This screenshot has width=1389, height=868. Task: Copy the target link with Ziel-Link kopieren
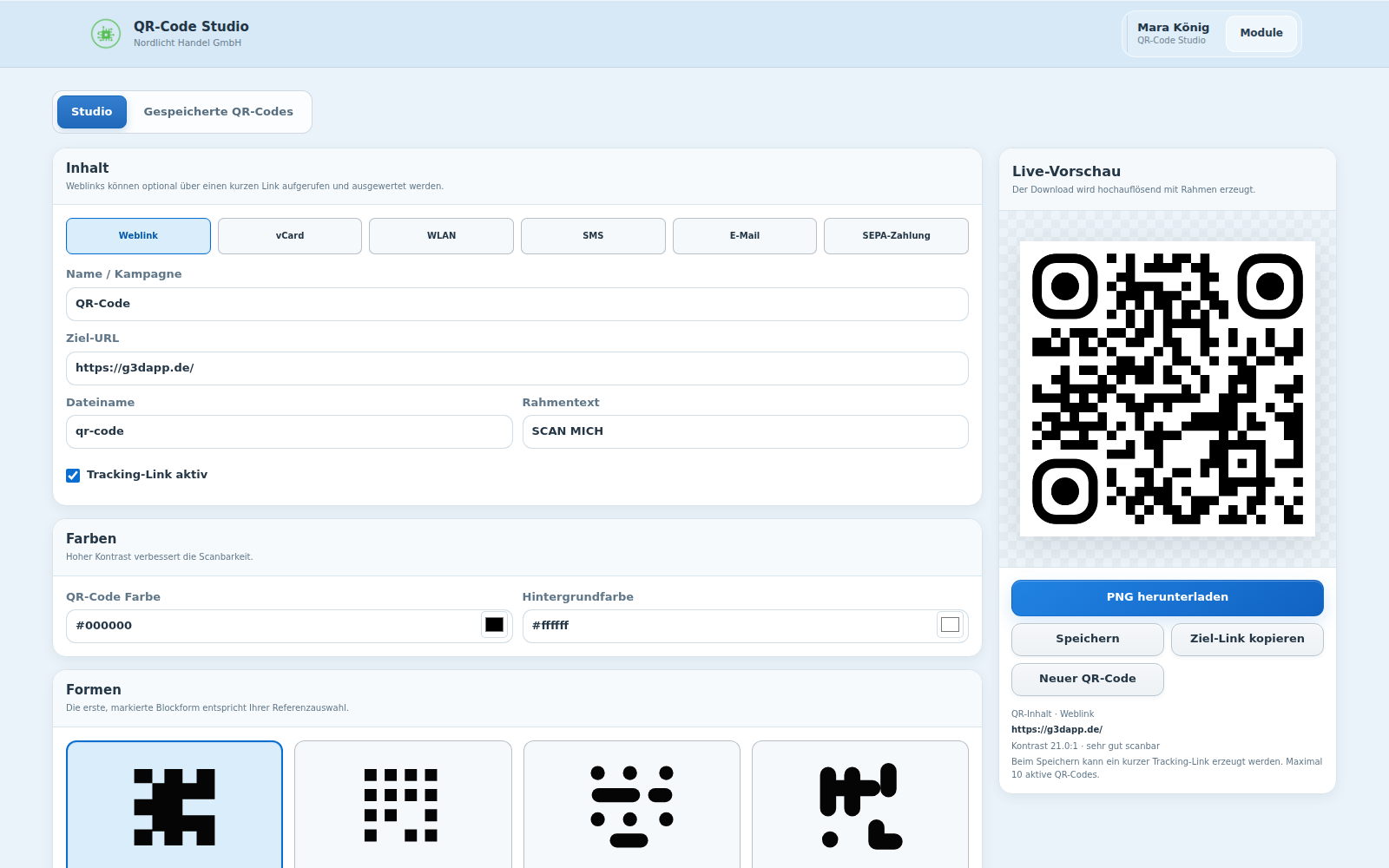1247,639
